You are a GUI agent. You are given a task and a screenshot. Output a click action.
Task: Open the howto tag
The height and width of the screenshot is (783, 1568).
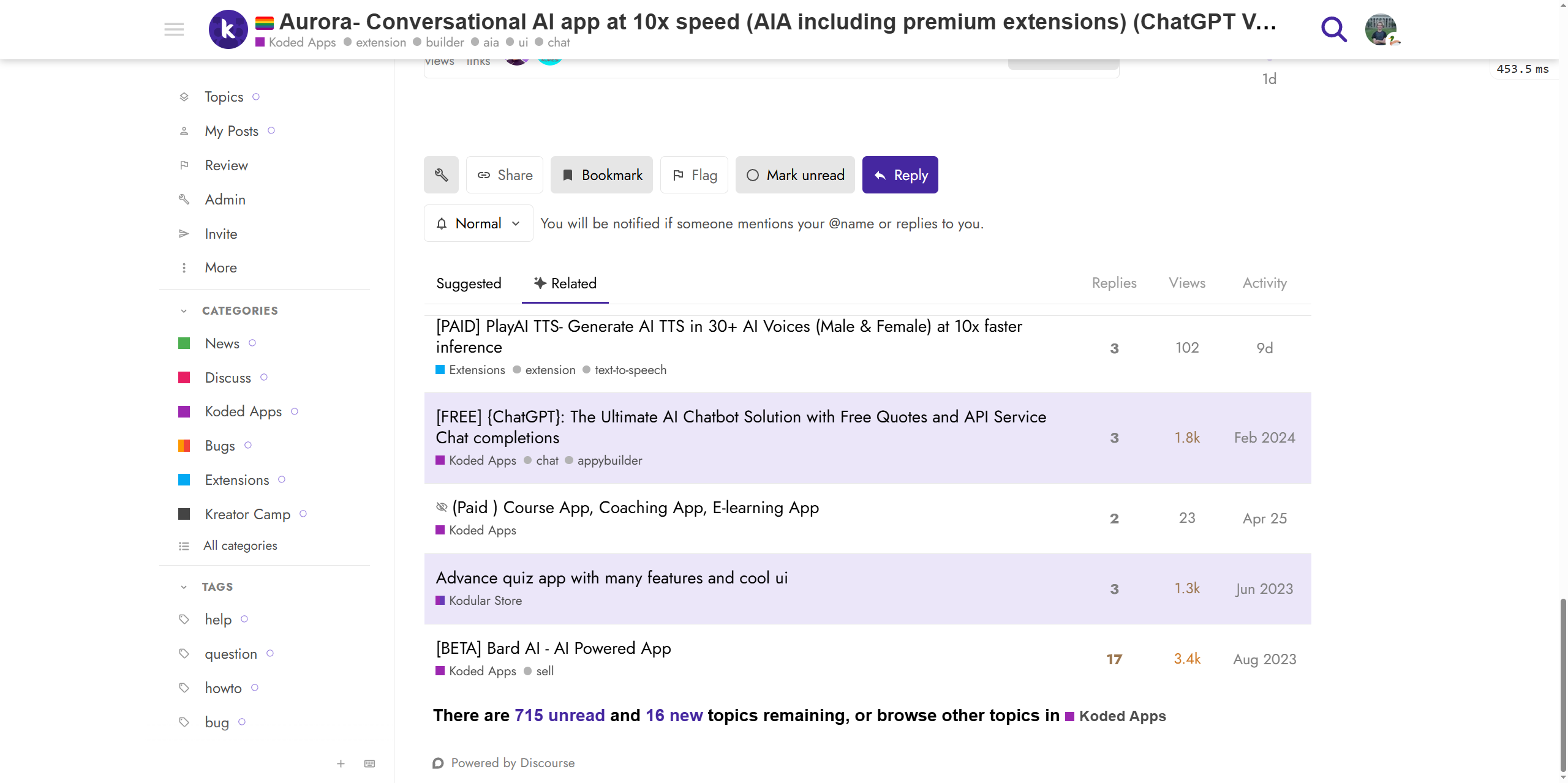[x=224, y=688]
